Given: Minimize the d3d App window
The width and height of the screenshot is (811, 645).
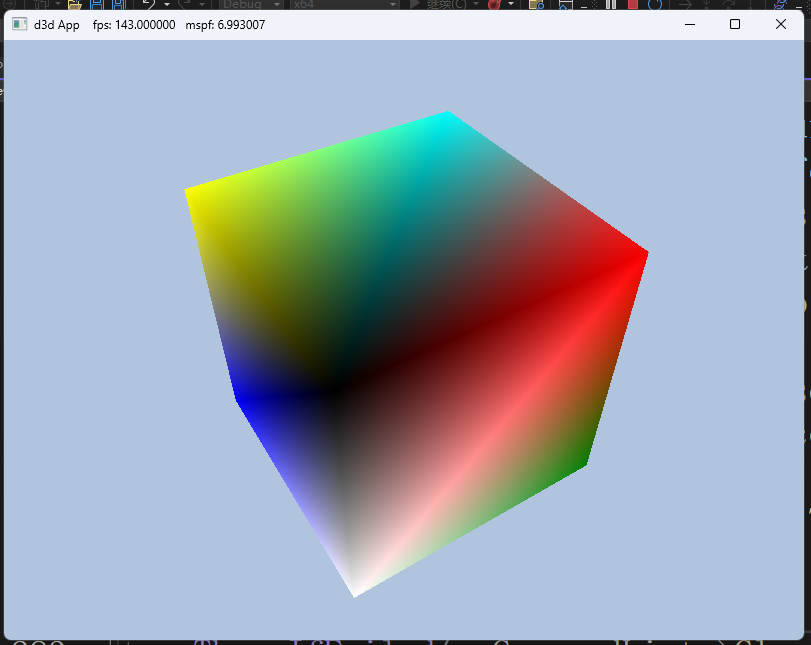Looking at the screenshot, I should pos(689,24).
